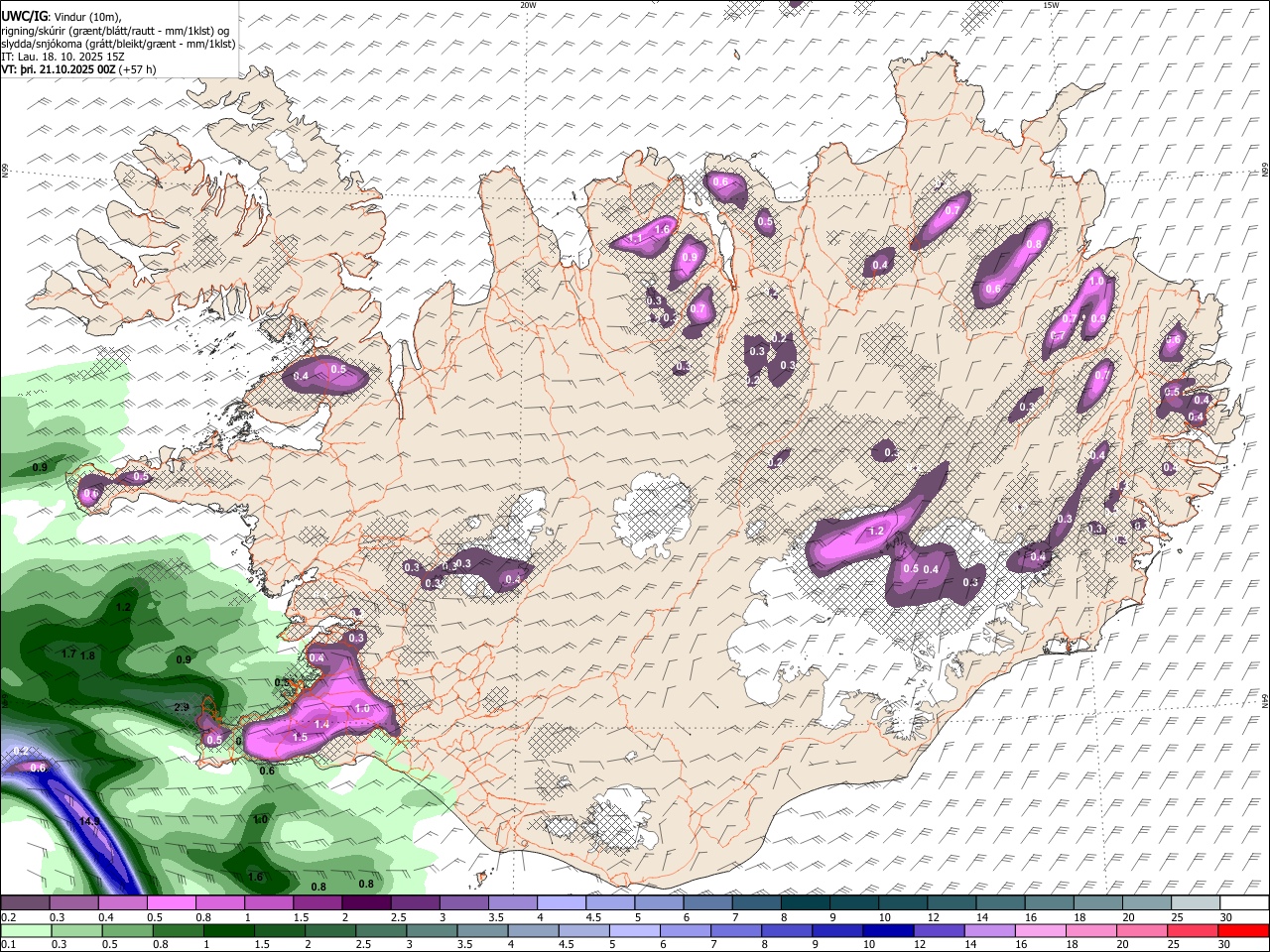Image resolution: width=1270 pixels, height=952 pixels.
Task: Click the 64N latitude label on the right edge
Action: (1265, 699)
